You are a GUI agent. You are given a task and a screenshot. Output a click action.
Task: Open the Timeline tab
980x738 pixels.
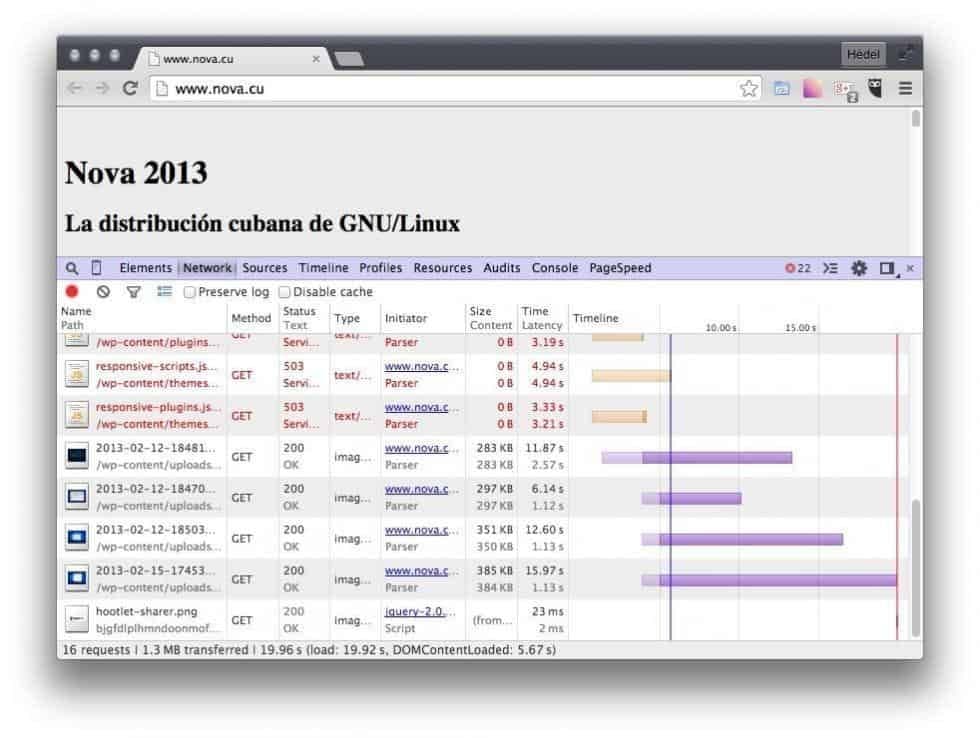click(x=323, y=268)
